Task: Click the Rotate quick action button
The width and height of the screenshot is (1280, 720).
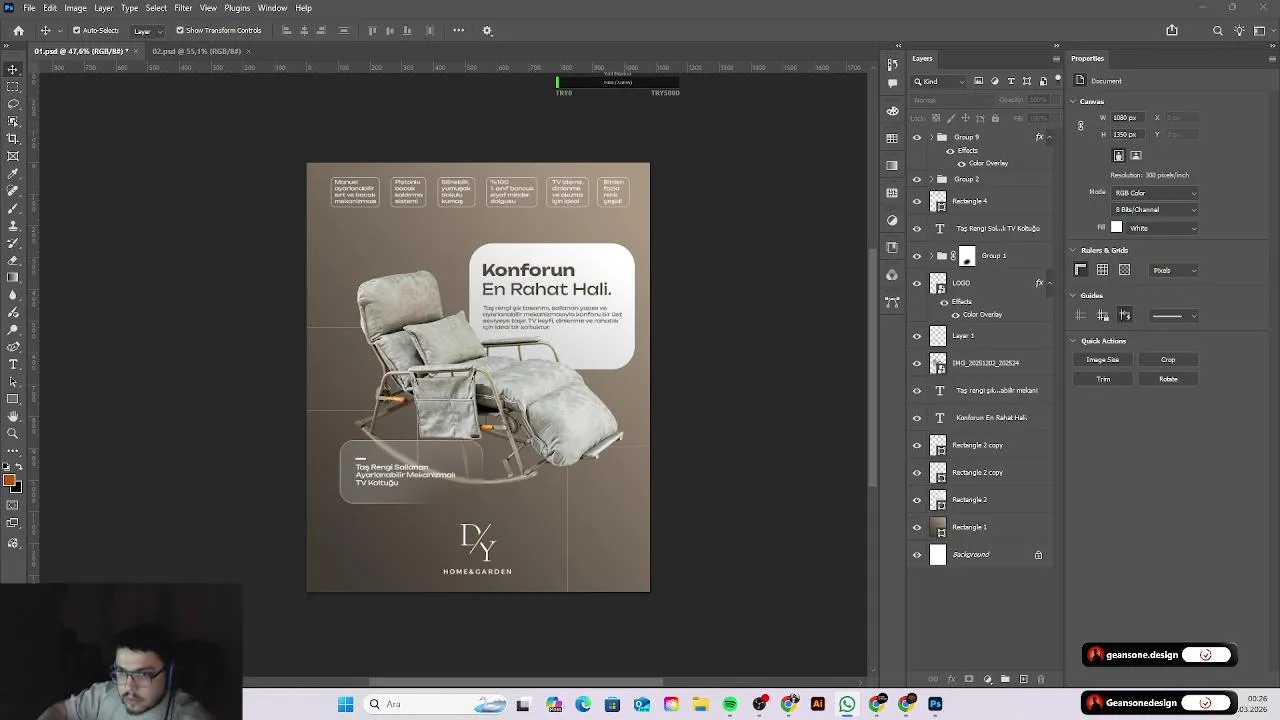Action: click(x=1168, y=380)
